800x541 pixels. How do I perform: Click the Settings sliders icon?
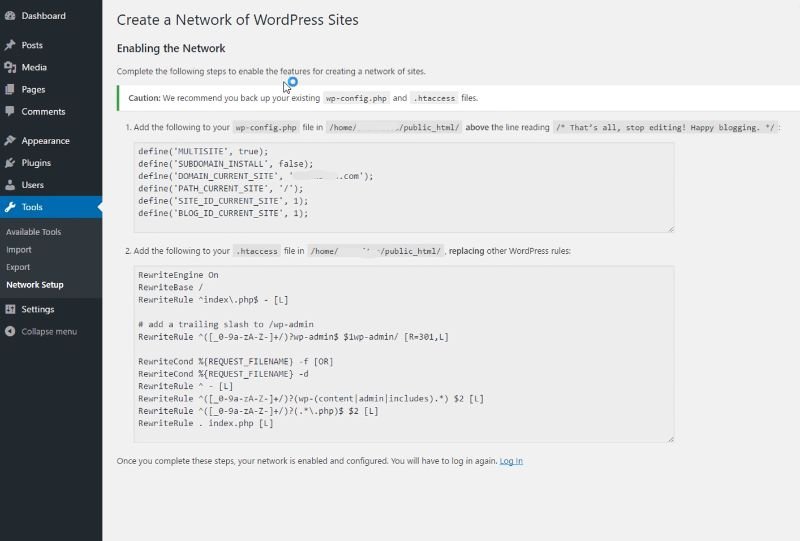(10, 309)
